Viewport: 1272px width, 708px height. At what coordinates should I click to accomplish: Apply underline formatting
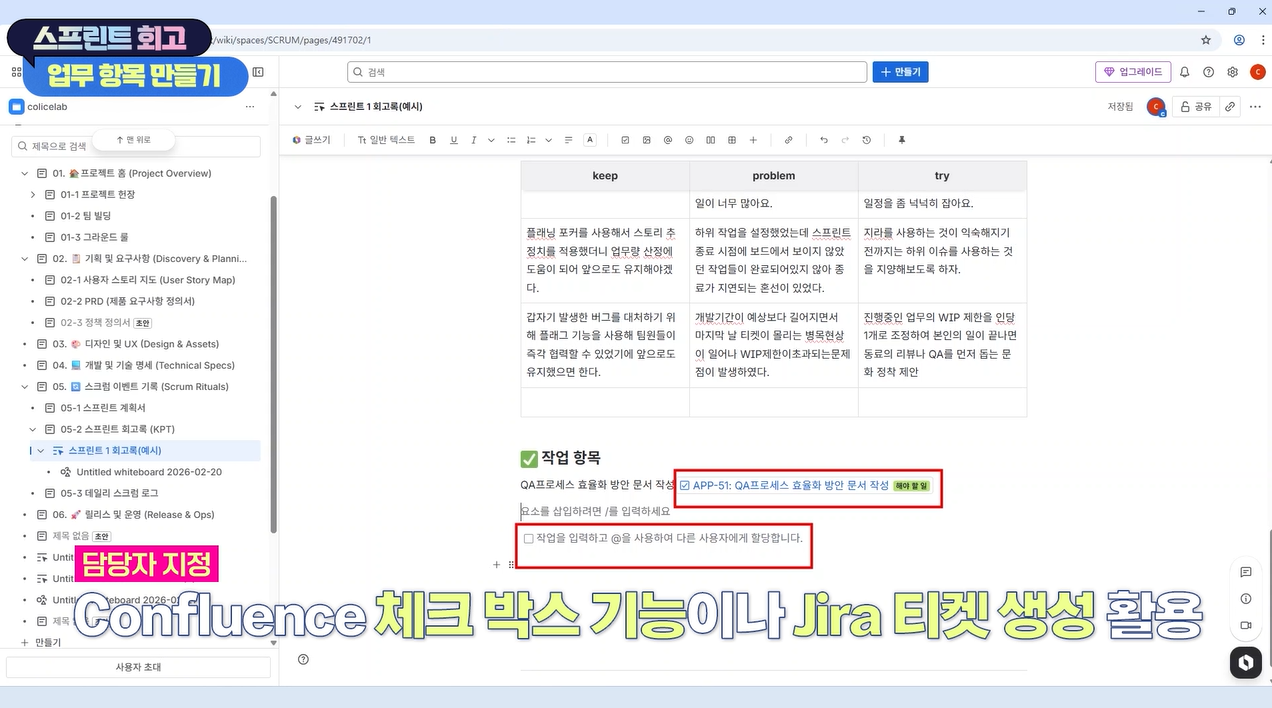click(x=454, y=140)
